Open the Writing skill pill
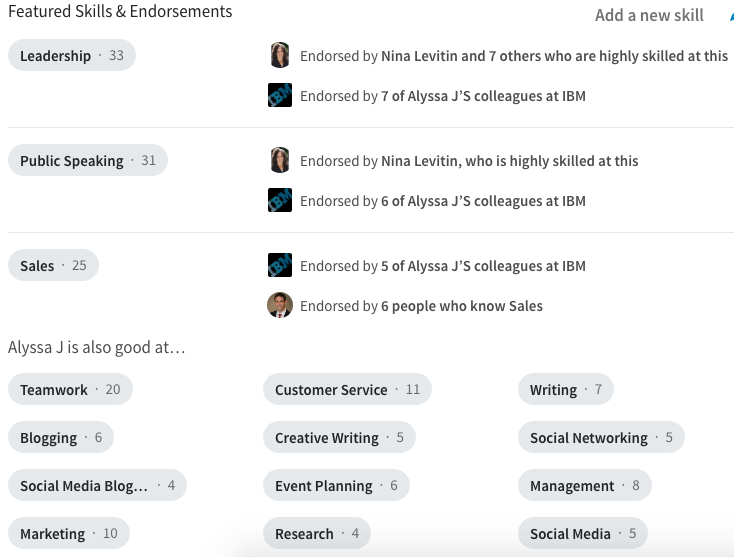The image size is (734, 557). tap(565, 390)
